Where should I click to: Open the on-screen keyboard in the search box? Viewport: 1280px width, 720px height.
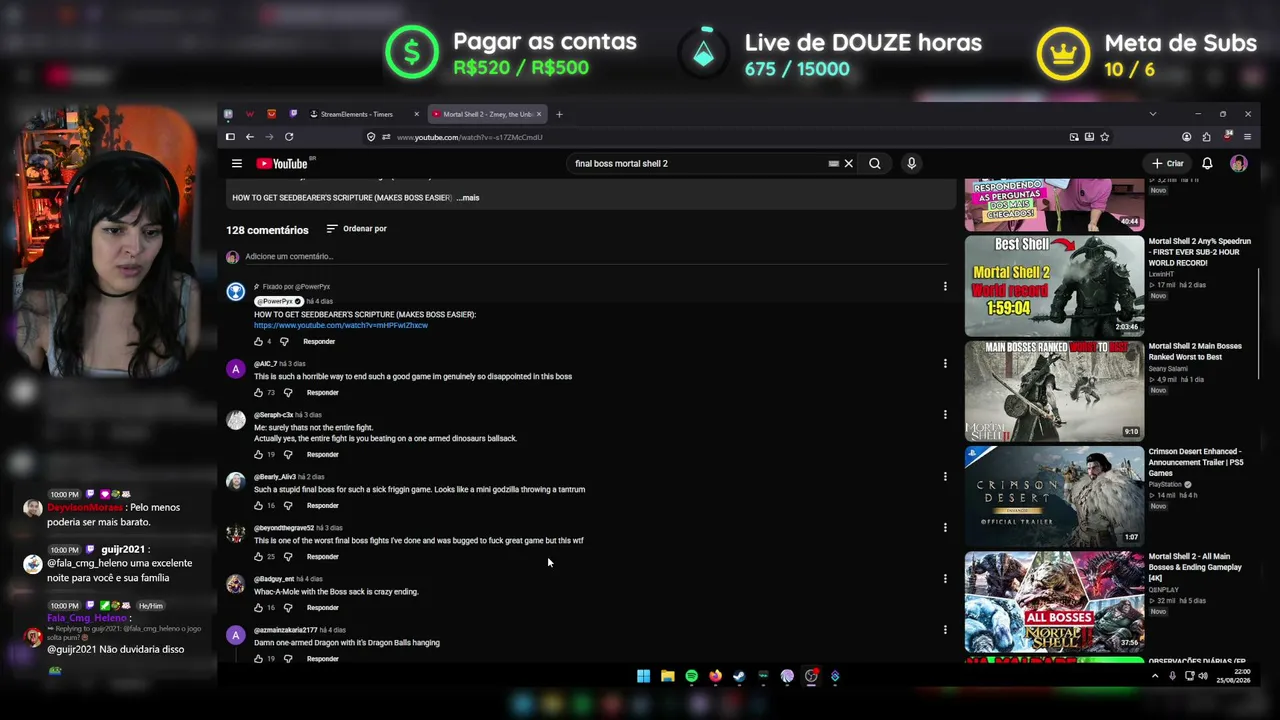(833, 164)
